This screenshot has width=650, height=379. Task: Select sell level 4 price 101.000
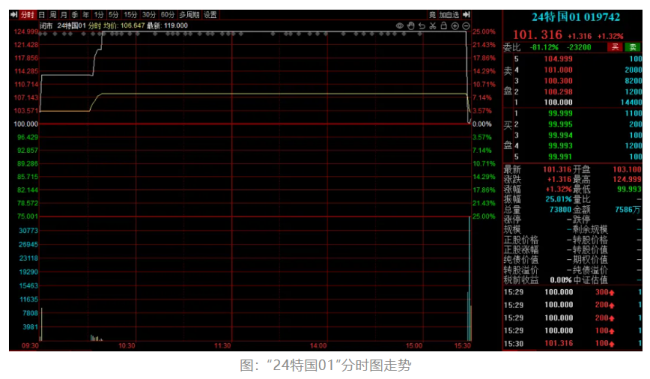point(558,70)
